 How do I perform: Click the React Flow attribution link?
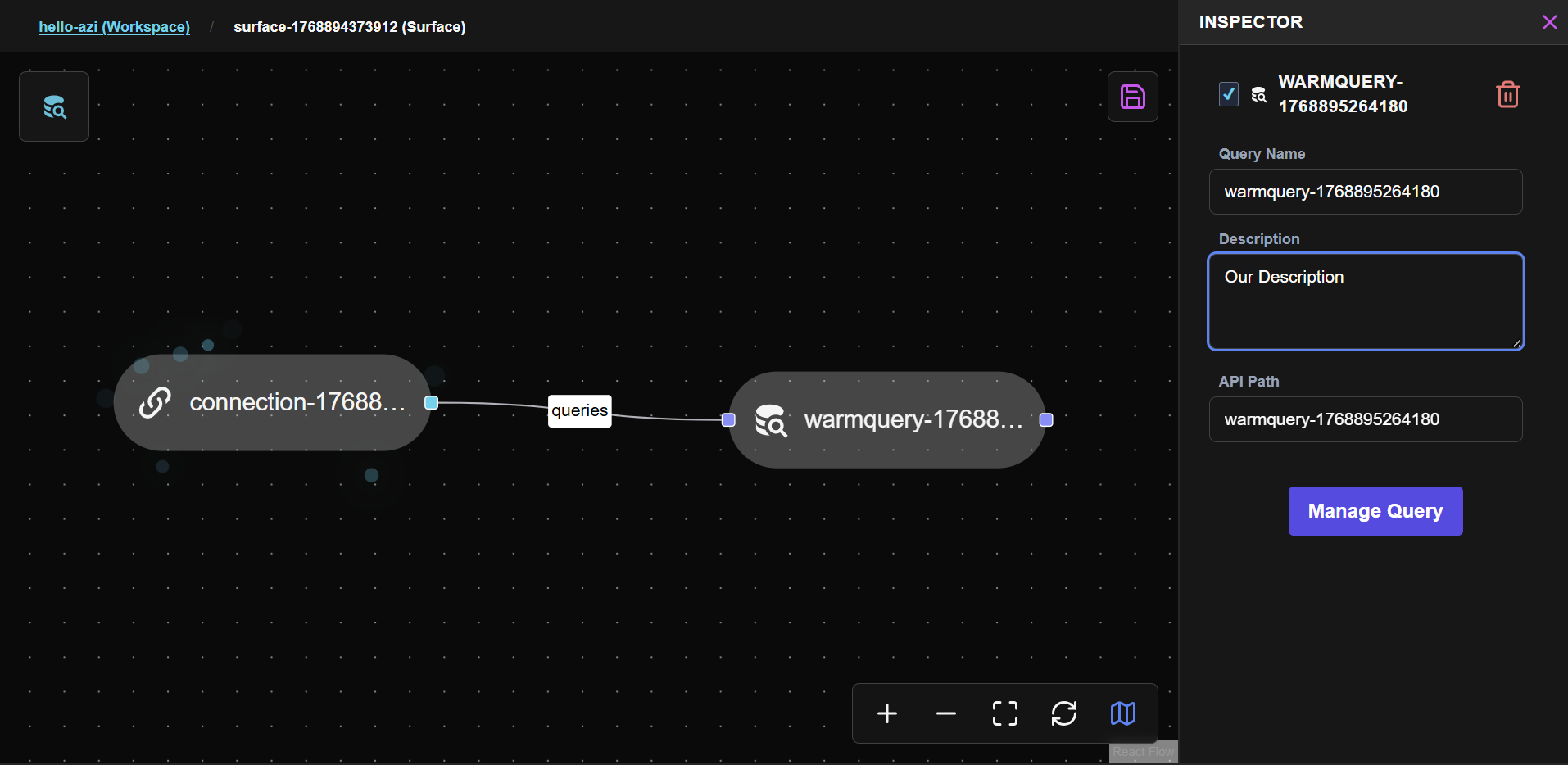click(x=1143, y=752)
